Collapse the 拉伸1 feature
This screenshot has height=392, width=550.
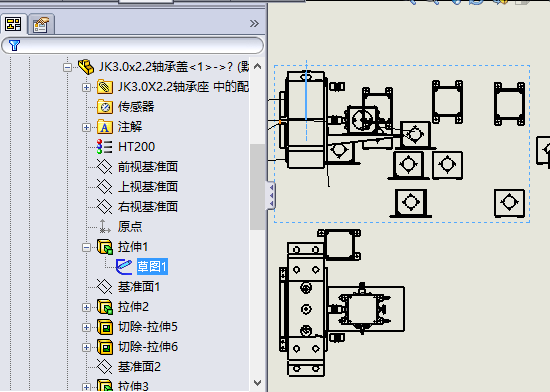click(86, 248)
